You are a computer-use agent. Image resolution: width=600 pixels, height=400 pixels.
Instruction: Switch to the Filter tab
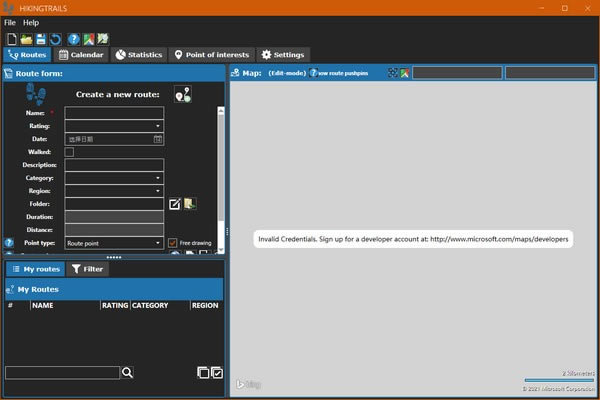(87, 269)
